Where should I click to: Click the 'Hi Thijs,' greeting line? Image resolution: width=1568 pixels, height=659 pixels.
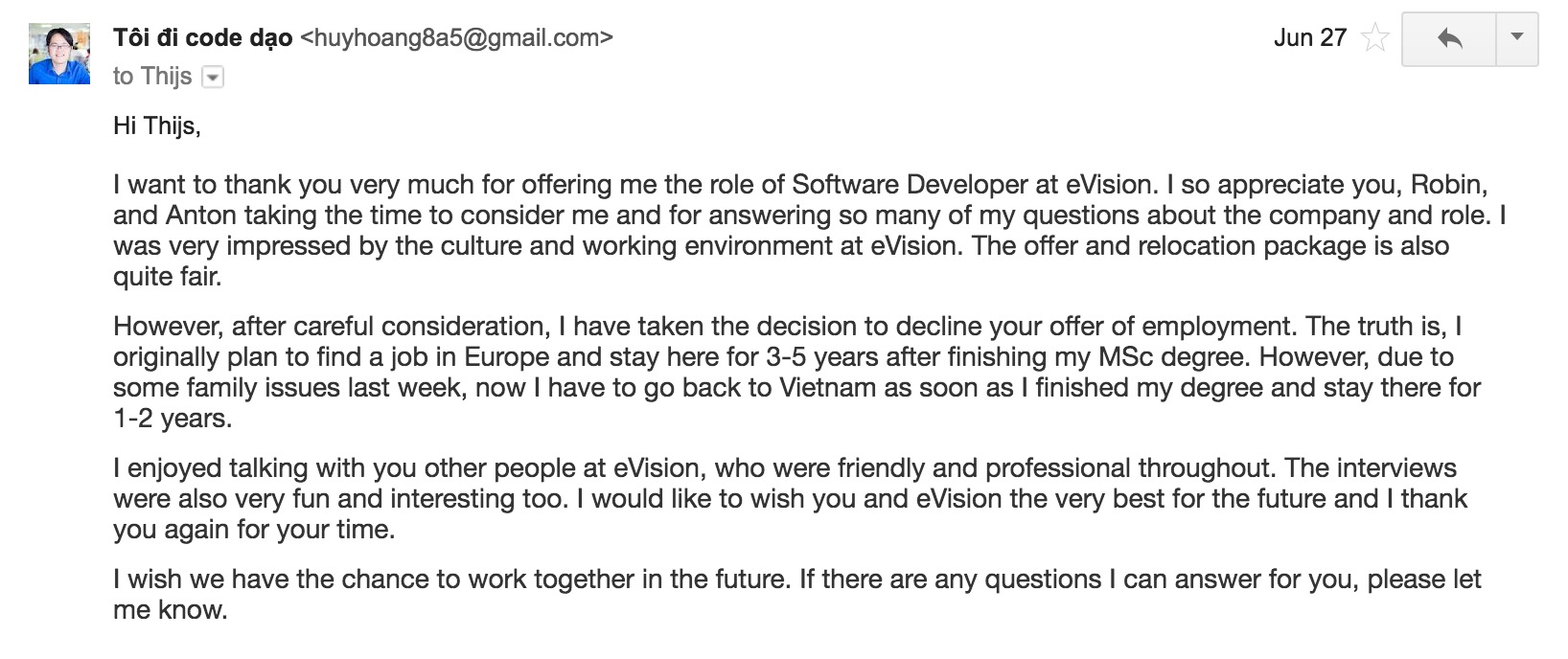click(157, 125)
